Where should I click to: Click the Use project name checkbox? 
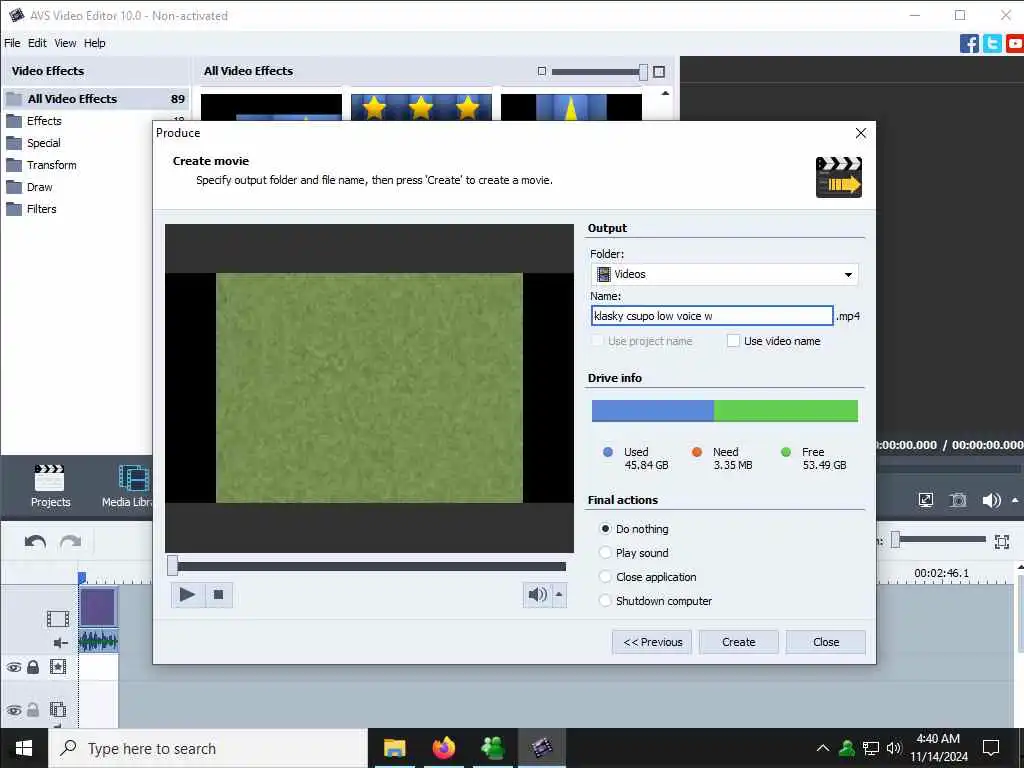pos(597,341)
